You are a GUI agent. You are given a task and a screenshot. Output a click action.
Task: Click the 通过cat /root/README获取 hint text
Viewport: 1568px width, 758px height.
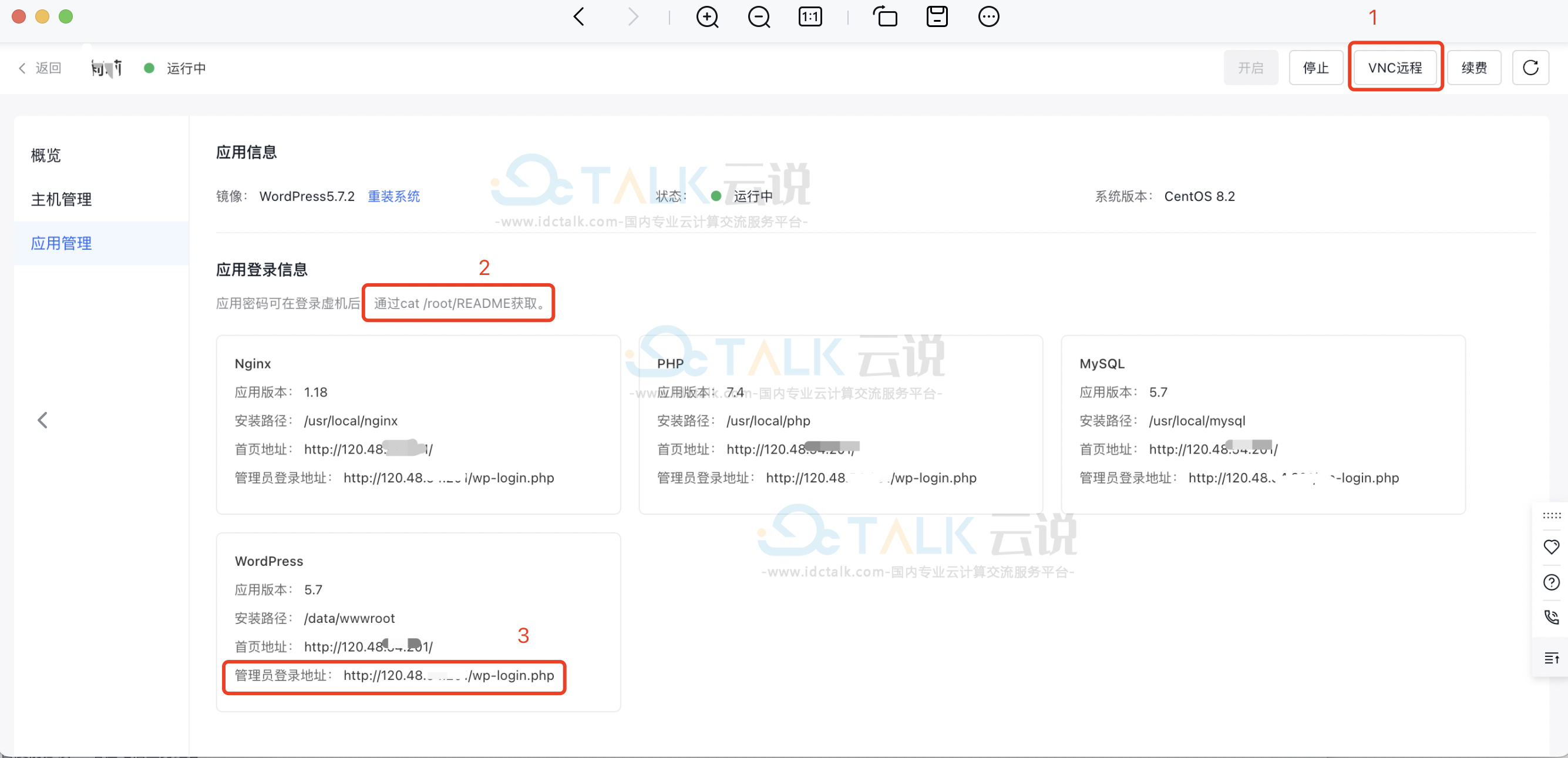pyautogui.click(x=459, y=303)
